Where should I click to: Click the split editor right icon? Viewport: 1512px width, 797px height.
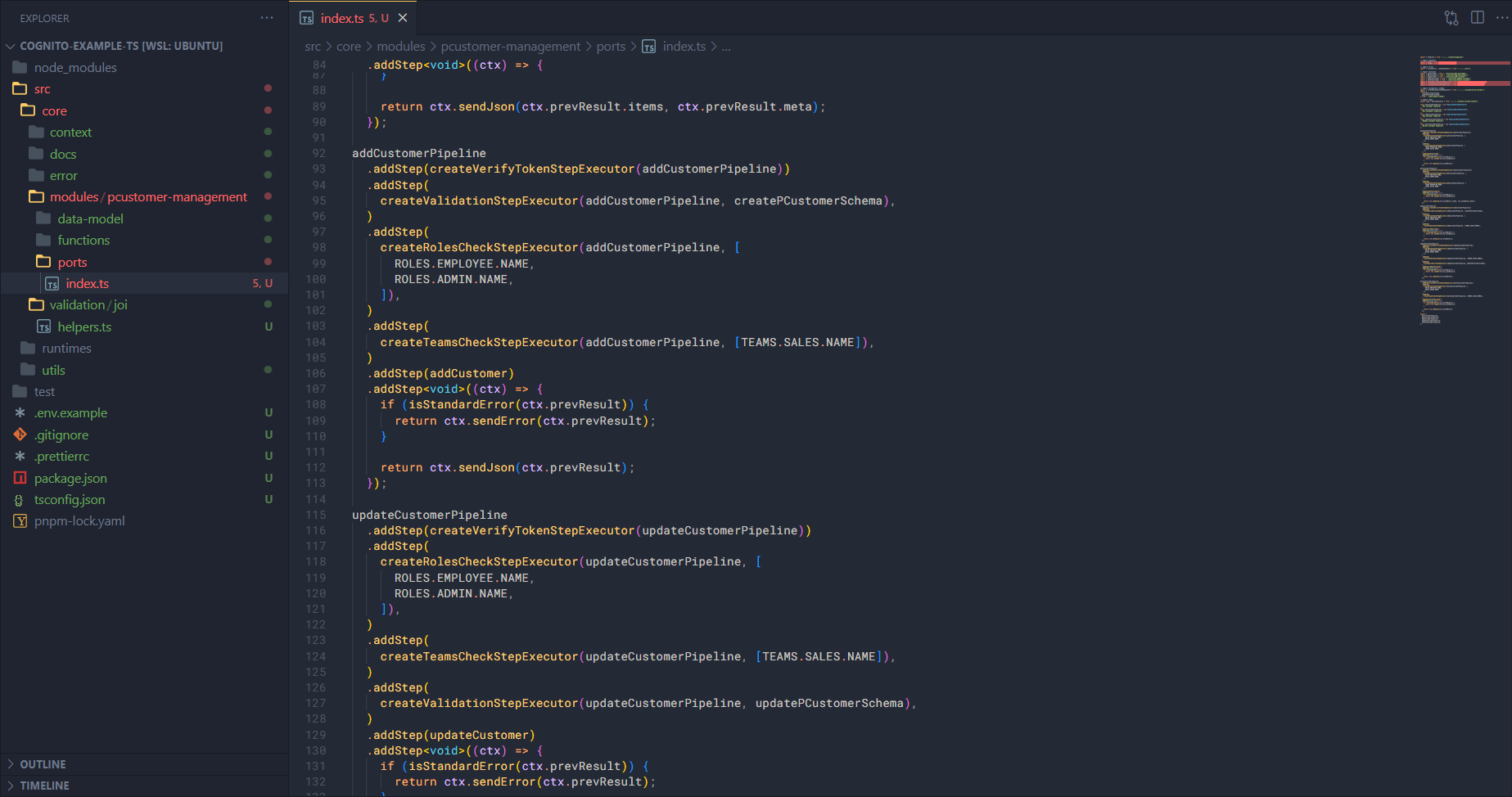click(x=1478, y=18)
